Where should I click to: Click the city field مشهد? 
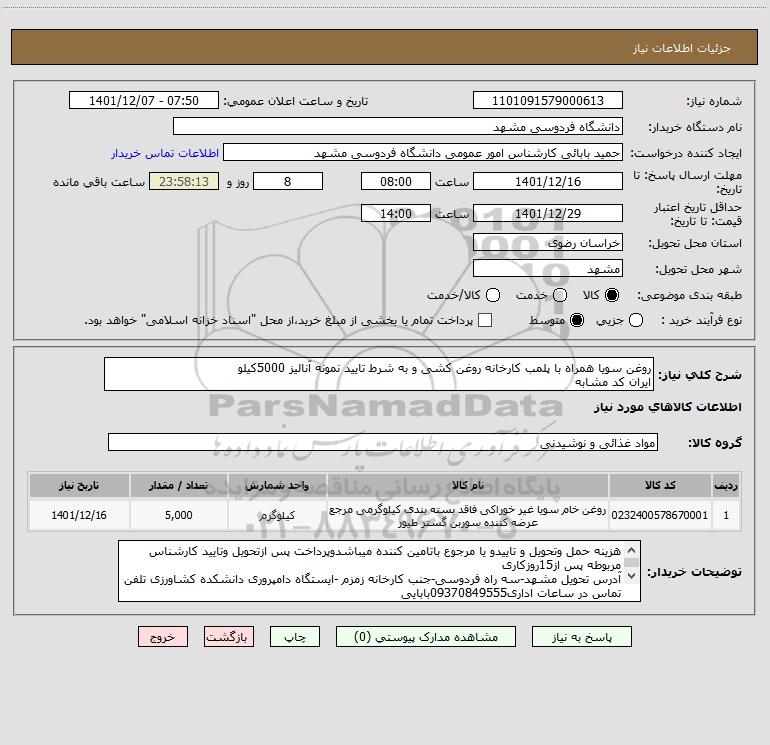click(548, 268)
